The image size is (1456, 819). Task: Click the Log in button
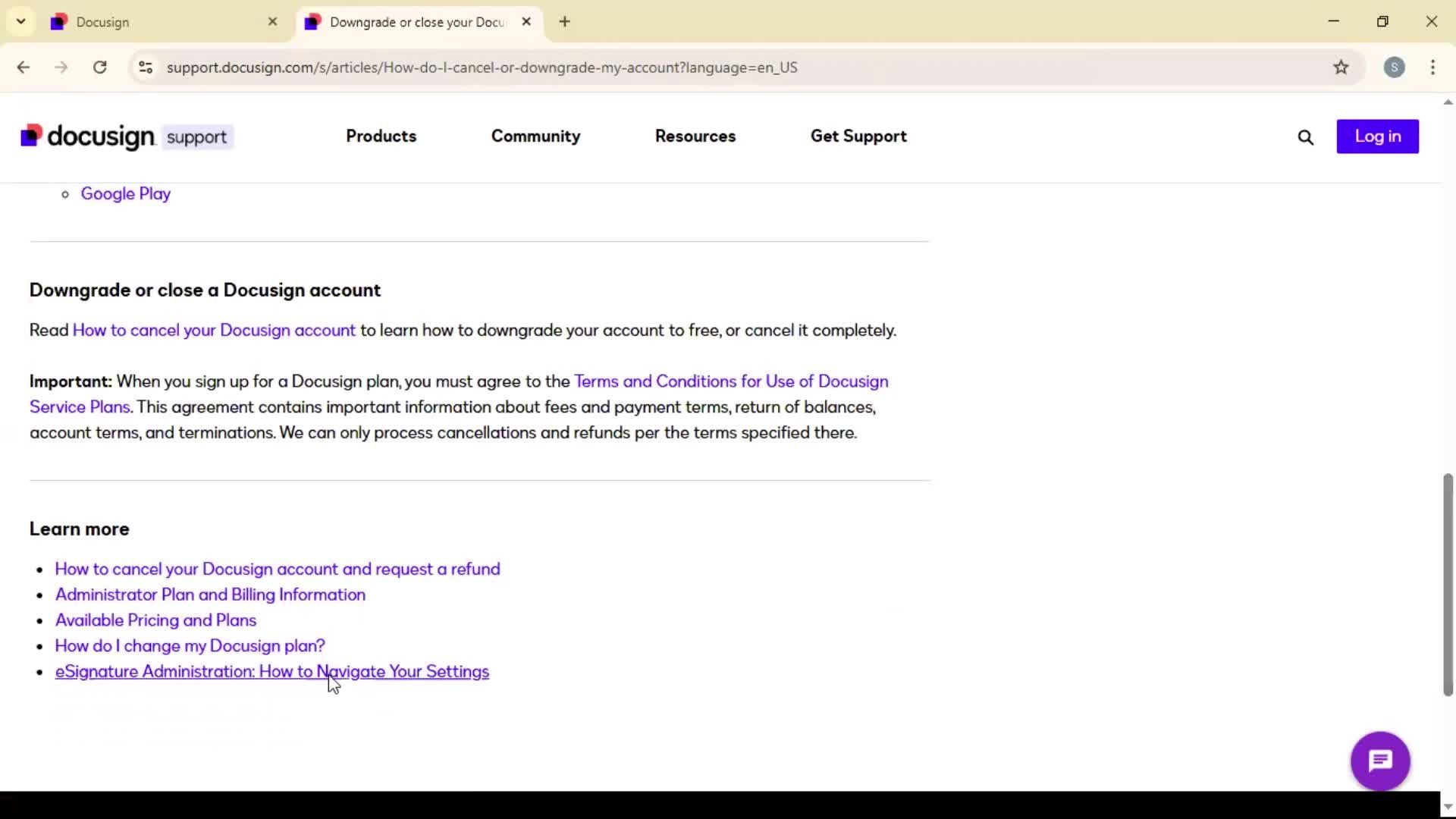pos(1377,136)
